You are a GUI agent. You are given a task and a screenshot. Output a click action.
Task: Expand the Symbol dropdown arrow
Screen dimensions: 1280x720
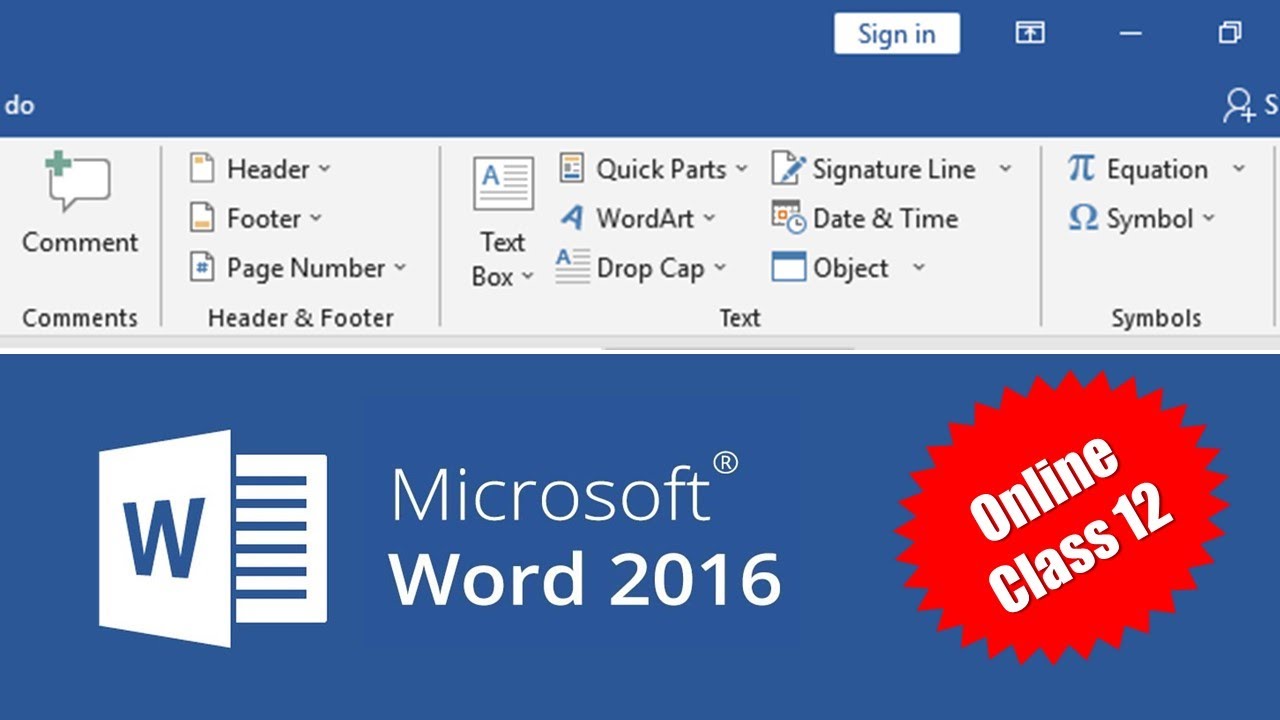[1208, 218]
